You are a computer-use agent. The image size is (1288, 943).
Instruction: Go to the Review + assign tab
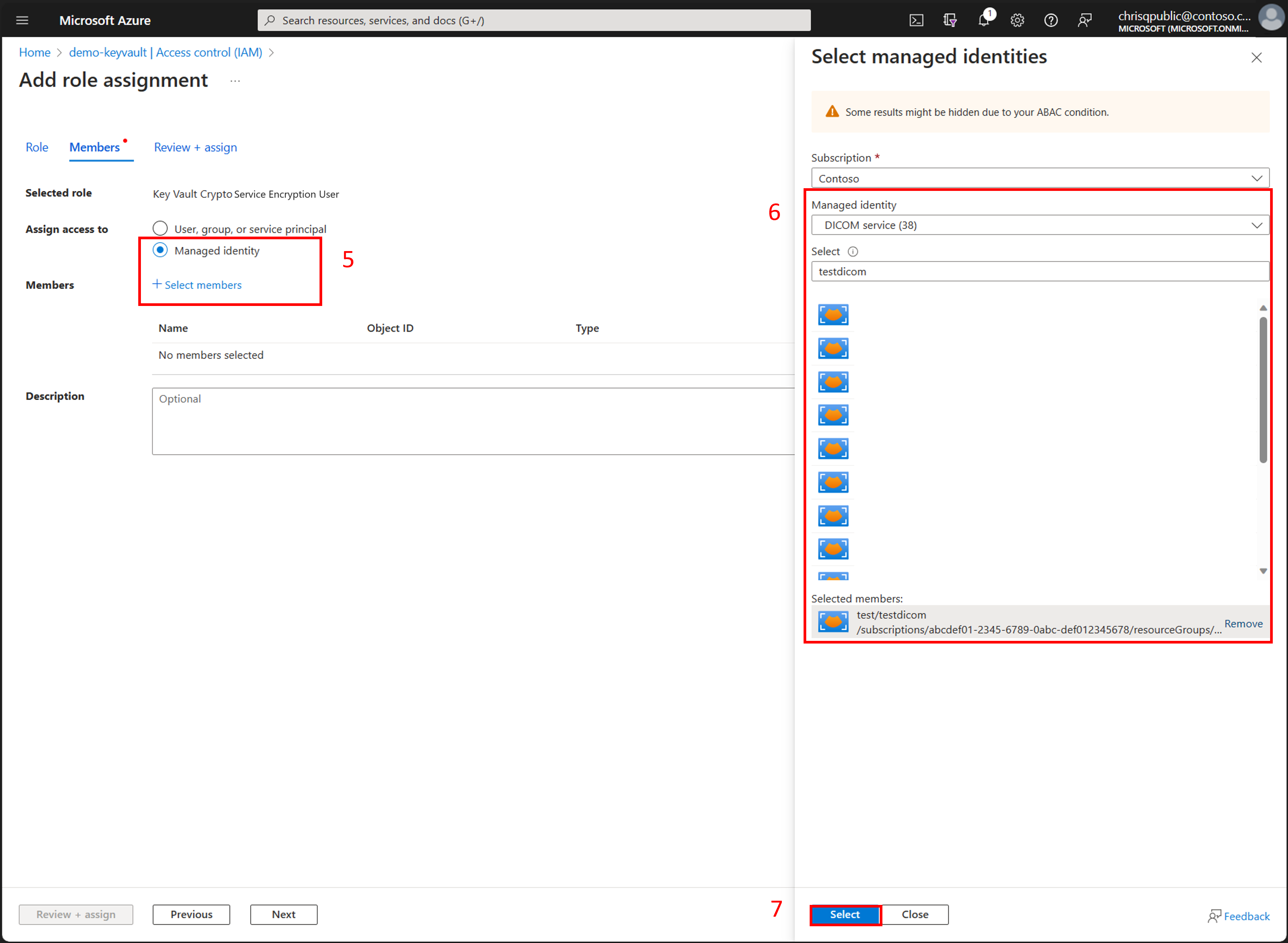[195, 147]
